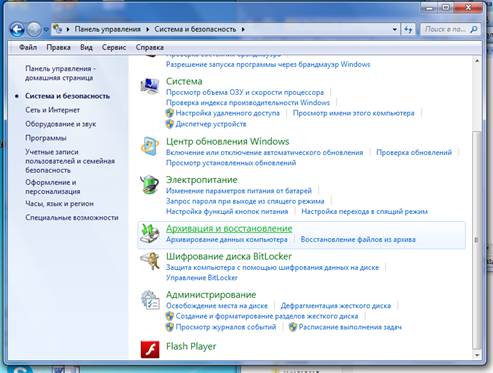Click Шифрование диска BitLocker heading
This screenshot has height=373, width=493.
229,256
